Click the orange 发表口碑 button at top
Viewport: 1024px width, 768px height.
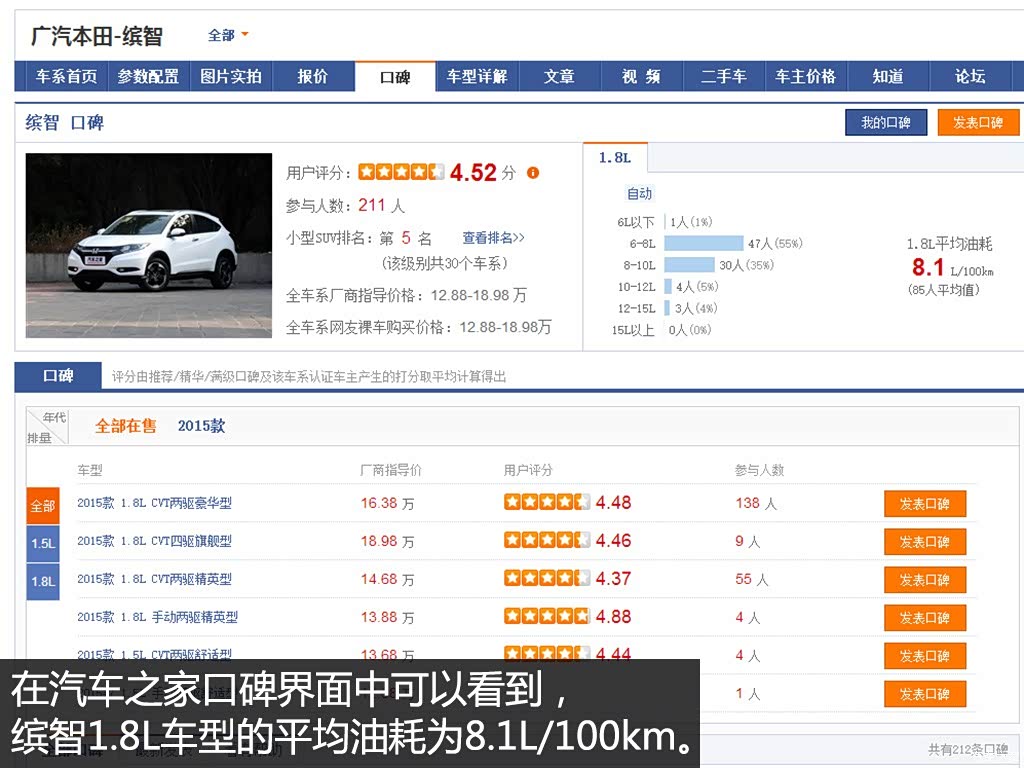[978, 123]
